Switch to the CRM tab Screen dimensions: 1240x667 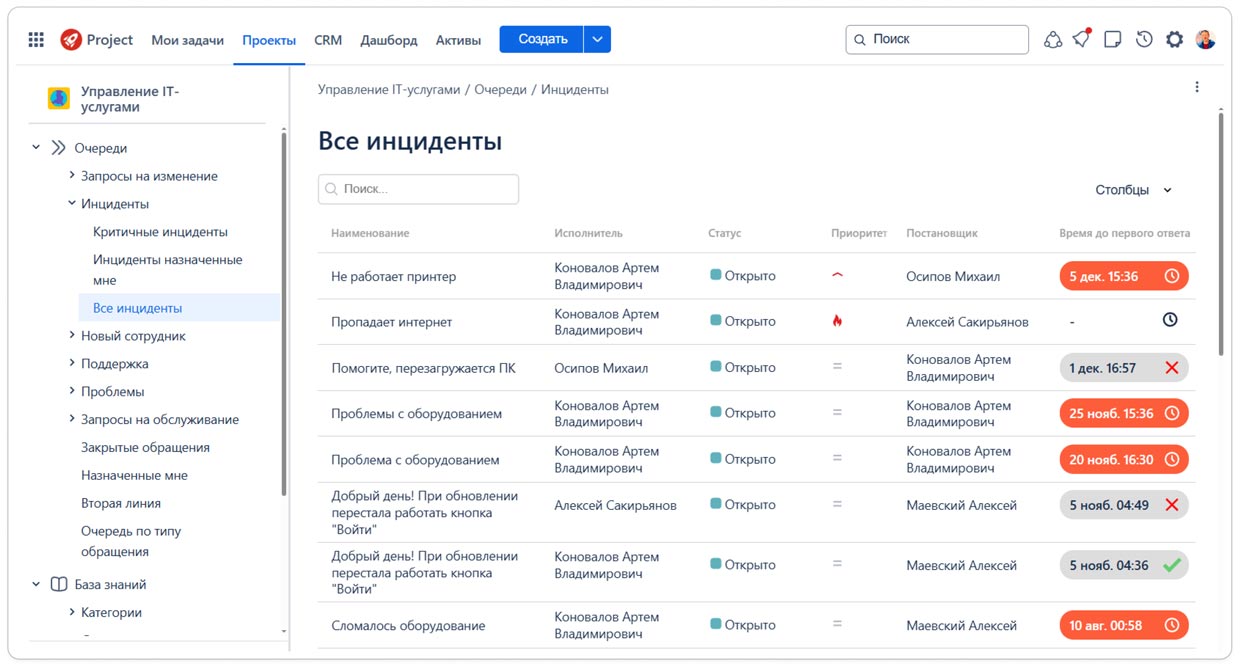(328, 40)
